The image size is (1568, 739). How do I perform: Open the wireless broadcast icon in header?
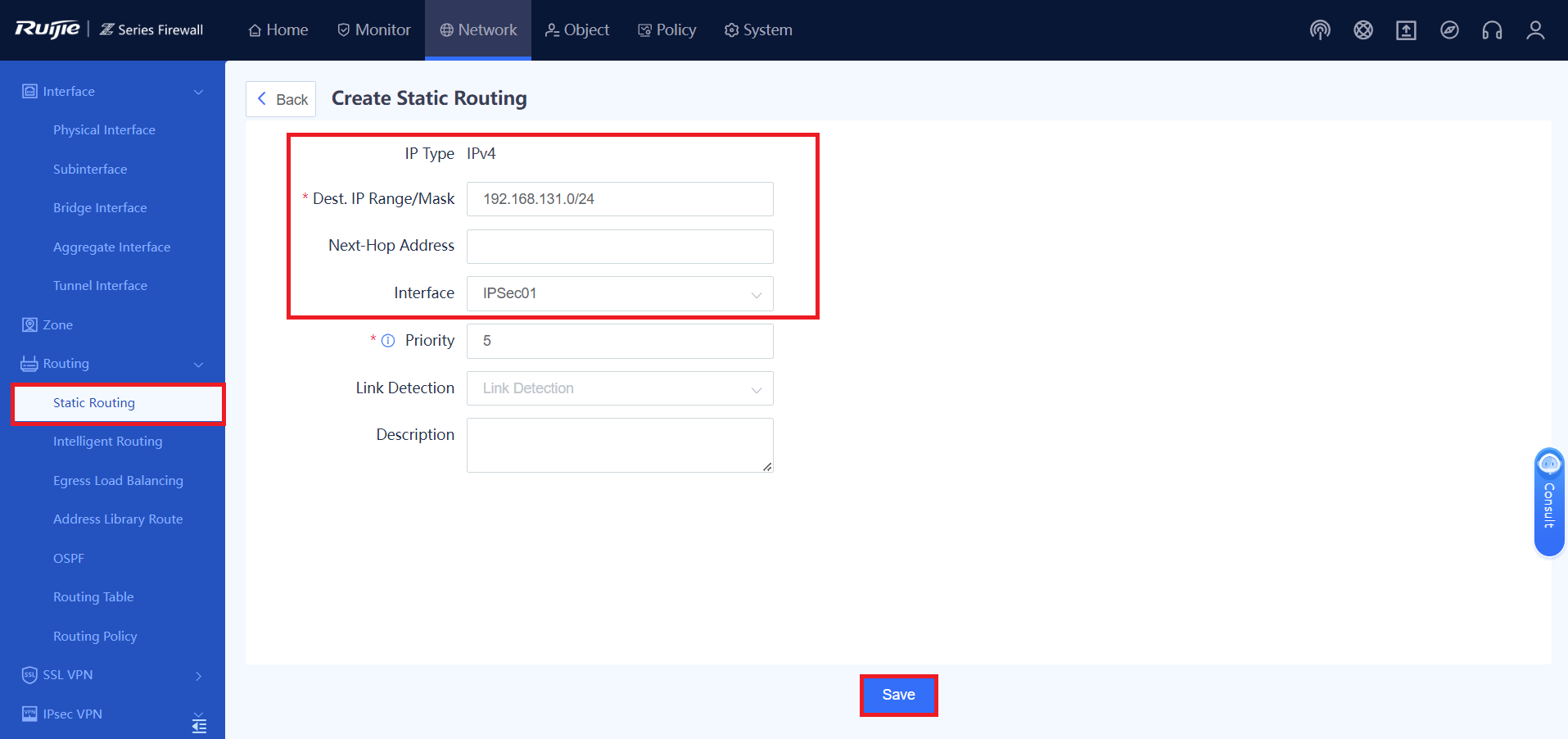(1320, 30)
